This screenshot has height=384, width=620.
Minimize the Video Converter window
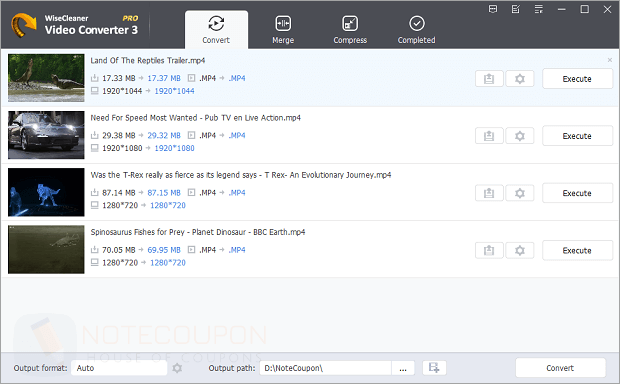point(561,9)
